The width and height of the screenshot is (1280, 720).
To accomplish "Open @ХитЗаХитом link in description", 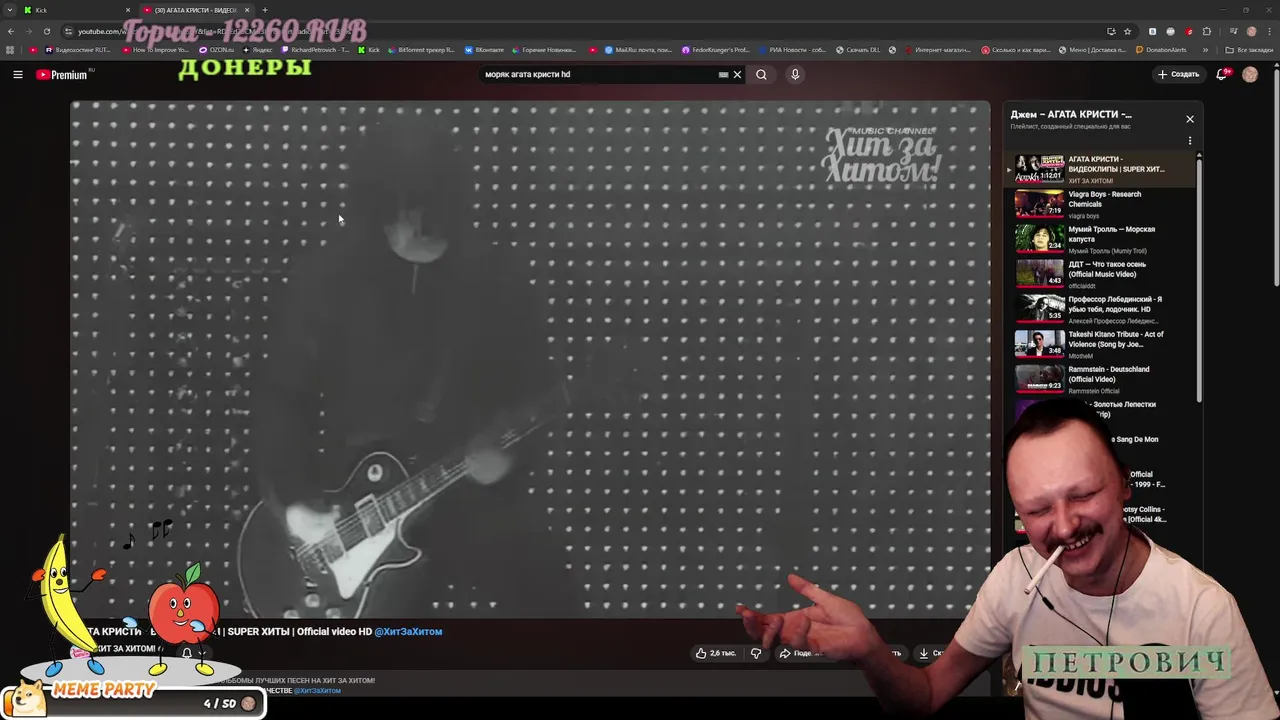I will 317,690.
